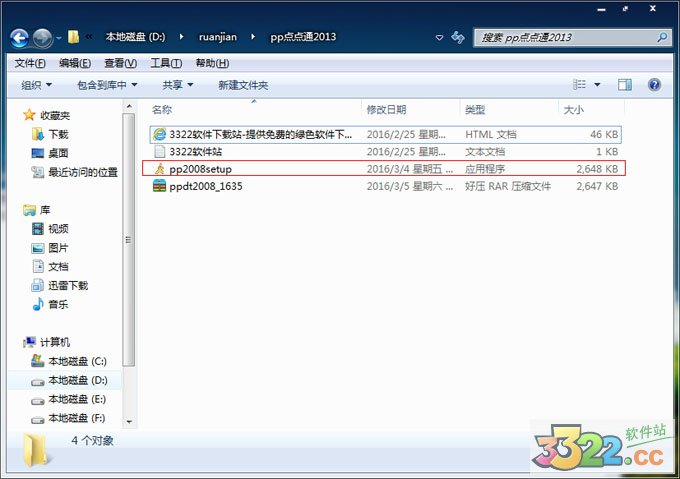The width and height of the screenshot is (680, 479).
Task: Select the 3322软件站 text file
Action: 386,152
